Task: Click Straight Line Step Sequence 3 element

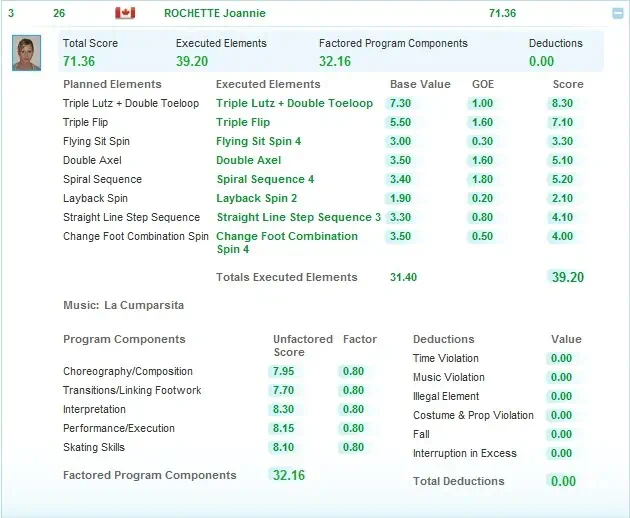Action: click(x=298, y=217)
